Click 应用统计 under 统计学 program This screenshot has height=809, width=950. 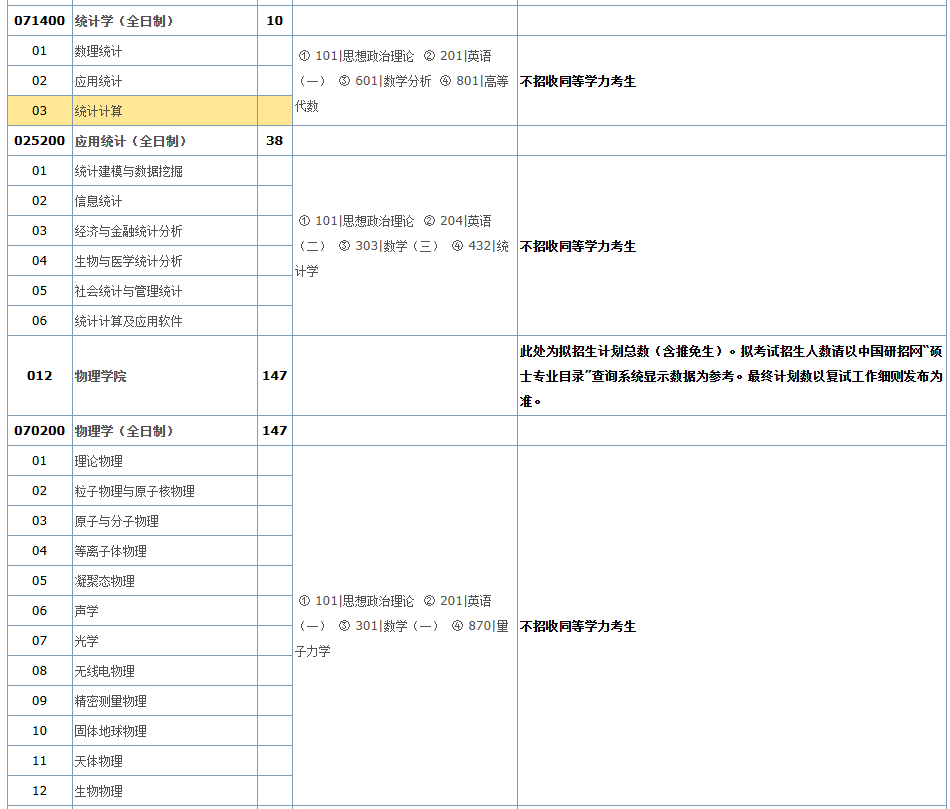coord(98,81)
